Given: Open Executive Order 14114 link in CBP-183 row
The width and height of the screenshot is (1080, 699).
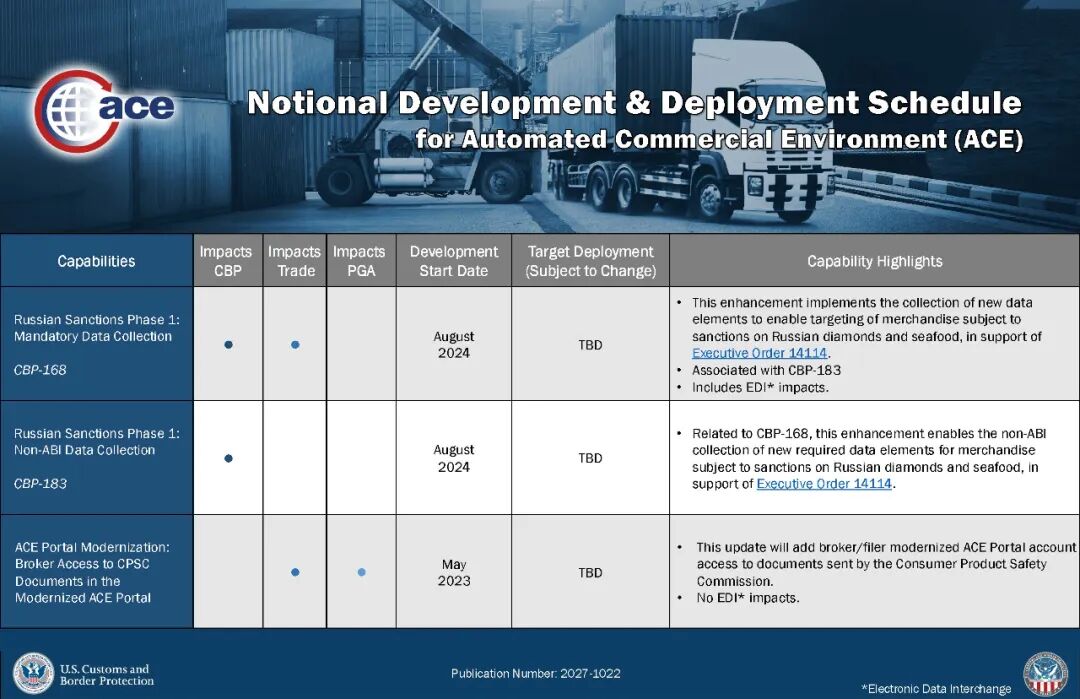Looking at the screenshot, I should click(x=824, y=484).
